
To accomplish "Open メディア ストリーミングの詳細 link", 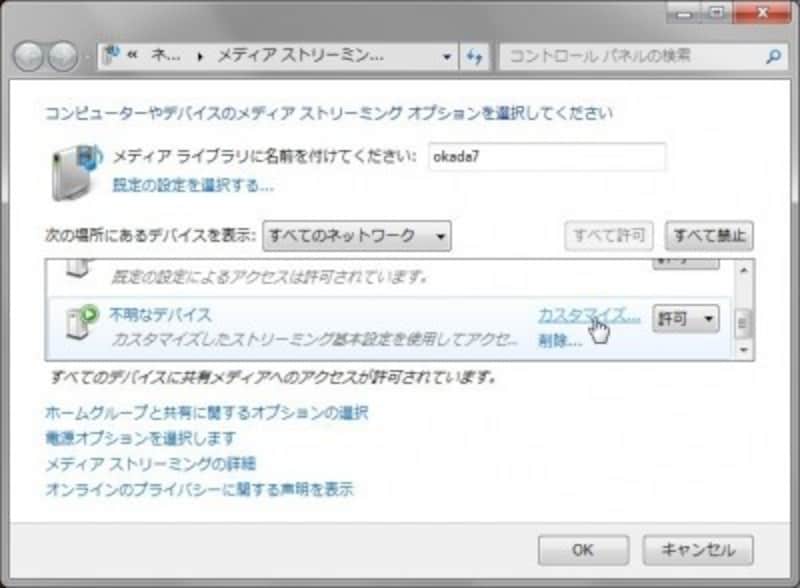I will point(151,464).
